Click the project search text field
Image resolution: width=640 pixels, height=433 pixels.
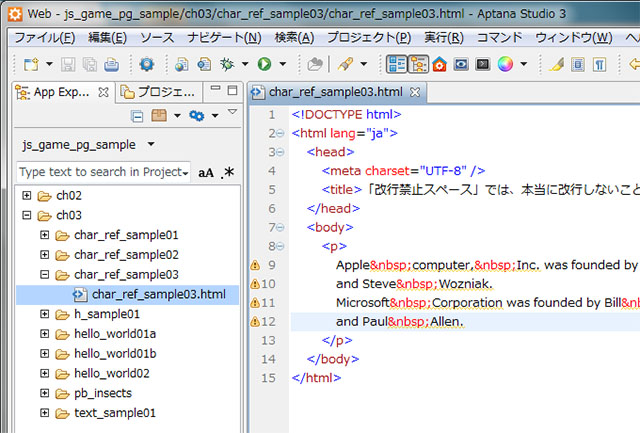[x=104, y=172]
